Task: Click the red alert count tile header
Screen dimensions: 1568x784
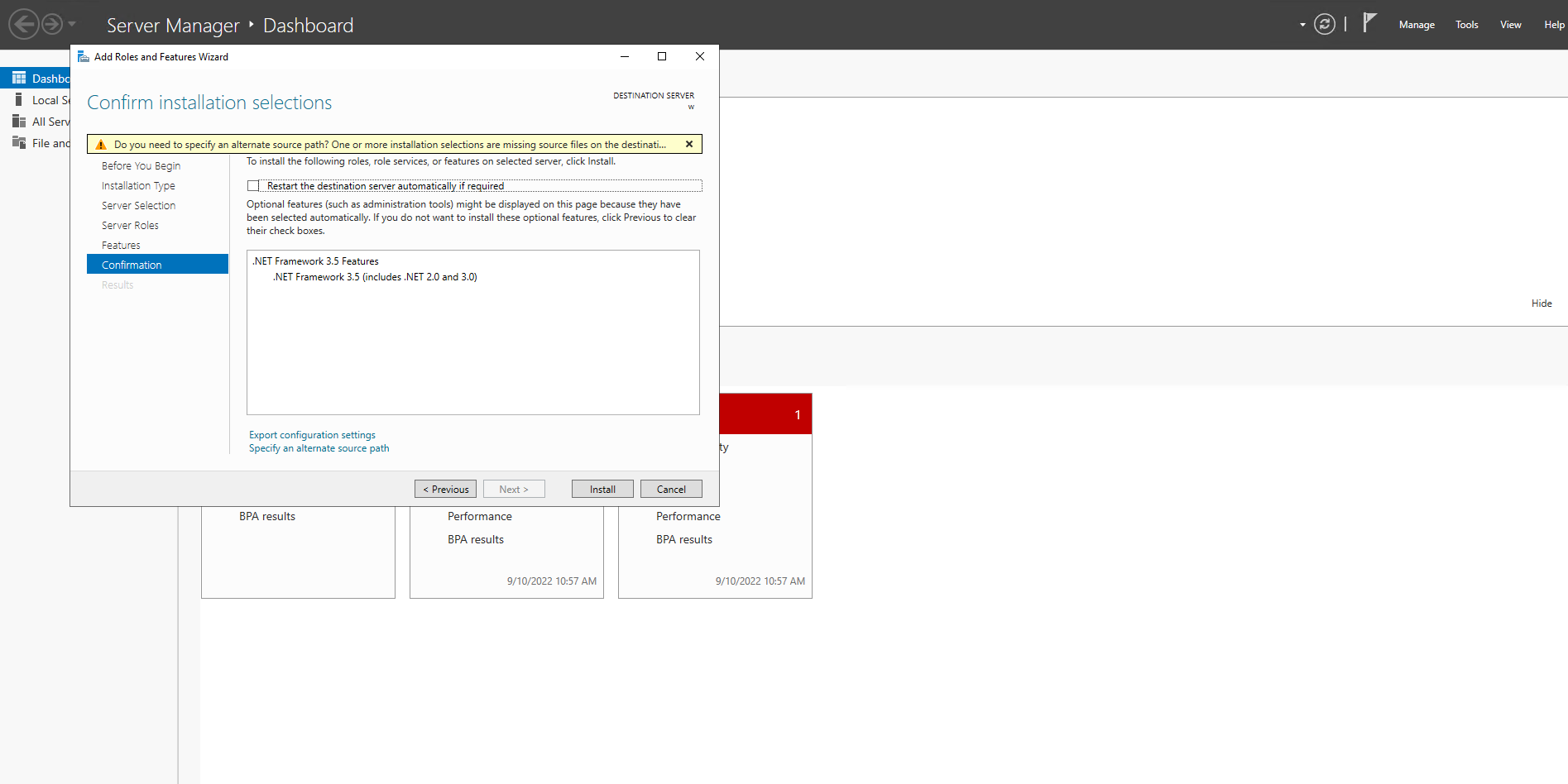Action: (x=765, y=414)
